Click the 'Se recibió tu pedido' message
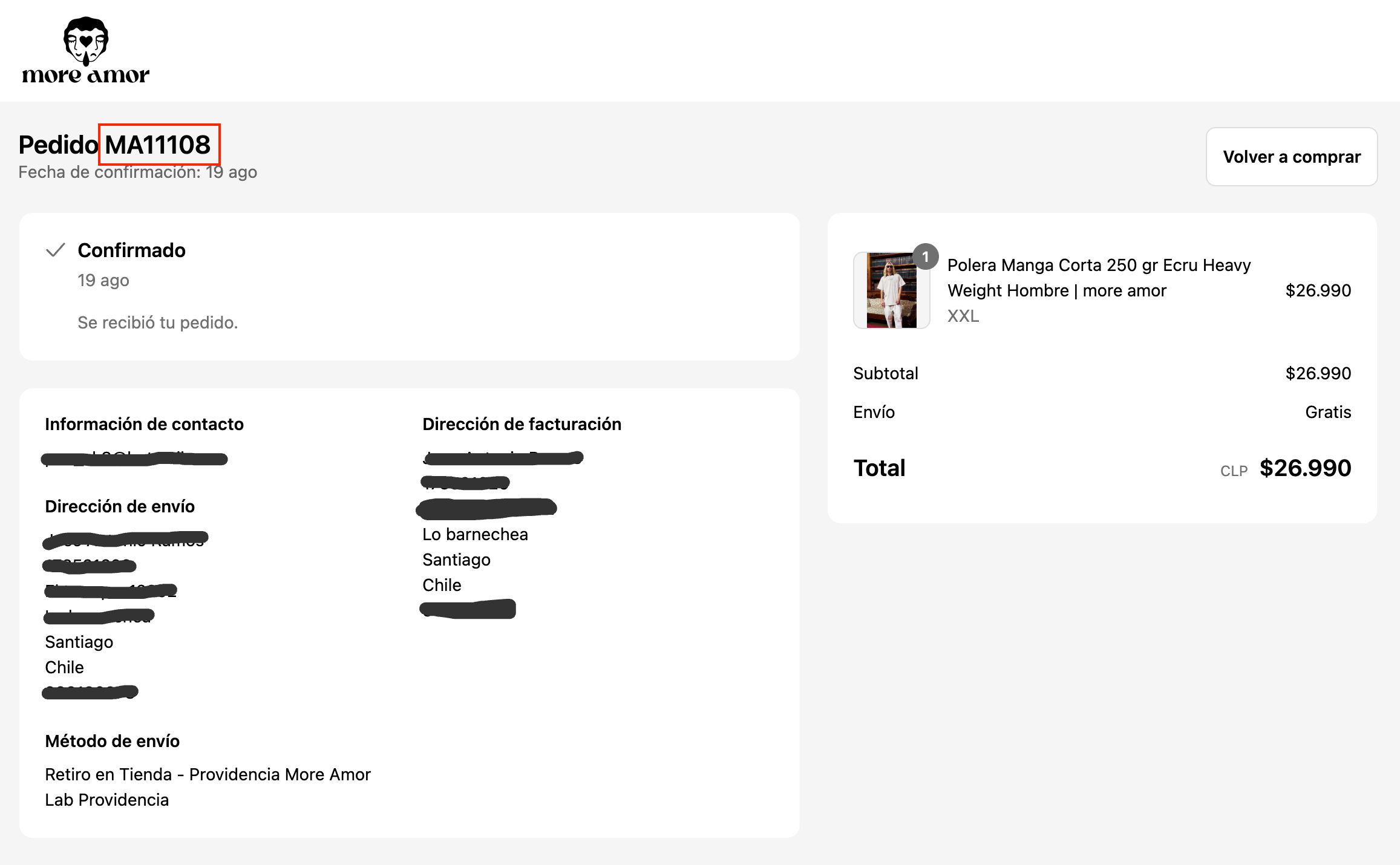1400x865 pixels. point(157,322)
